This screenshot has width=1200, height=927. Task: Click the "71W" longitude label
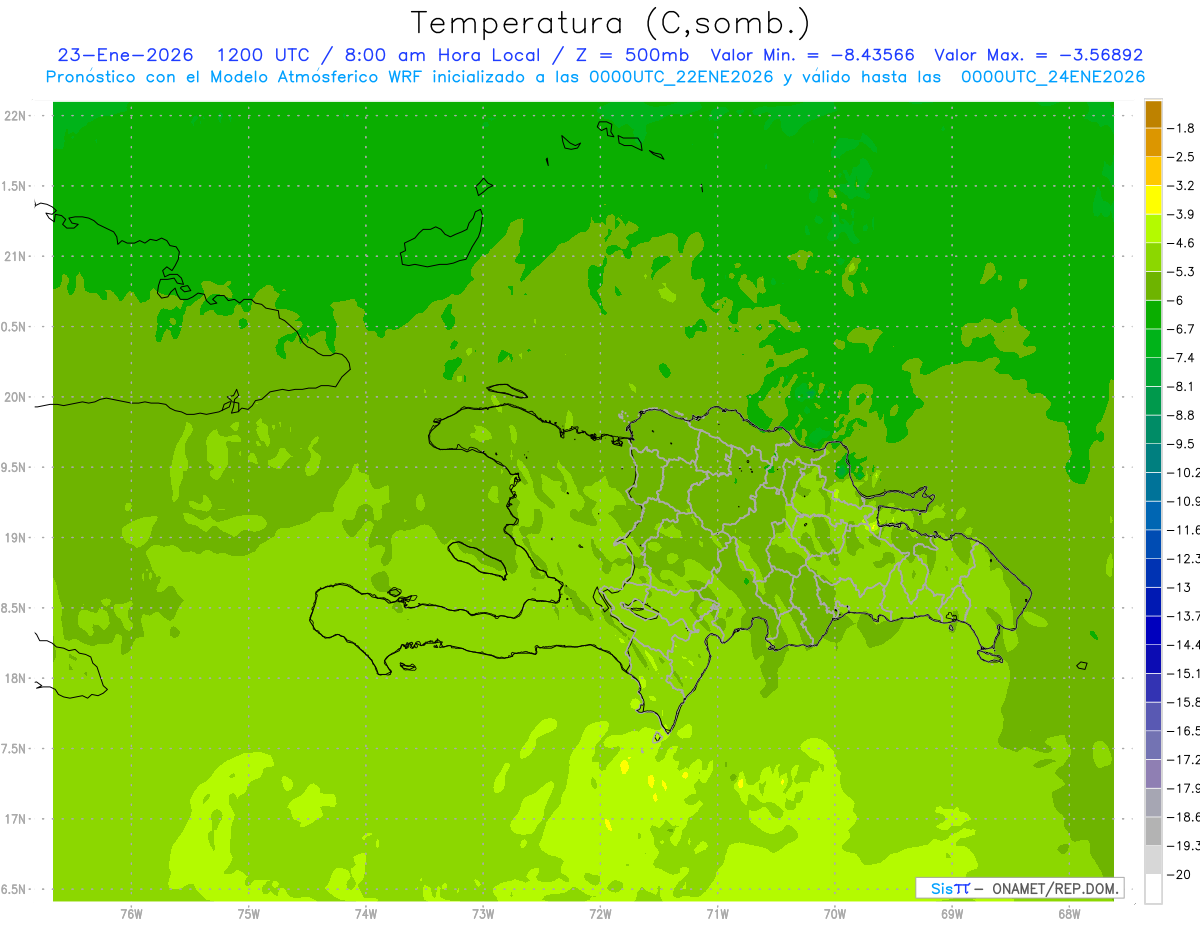click(x=717, y=914)
